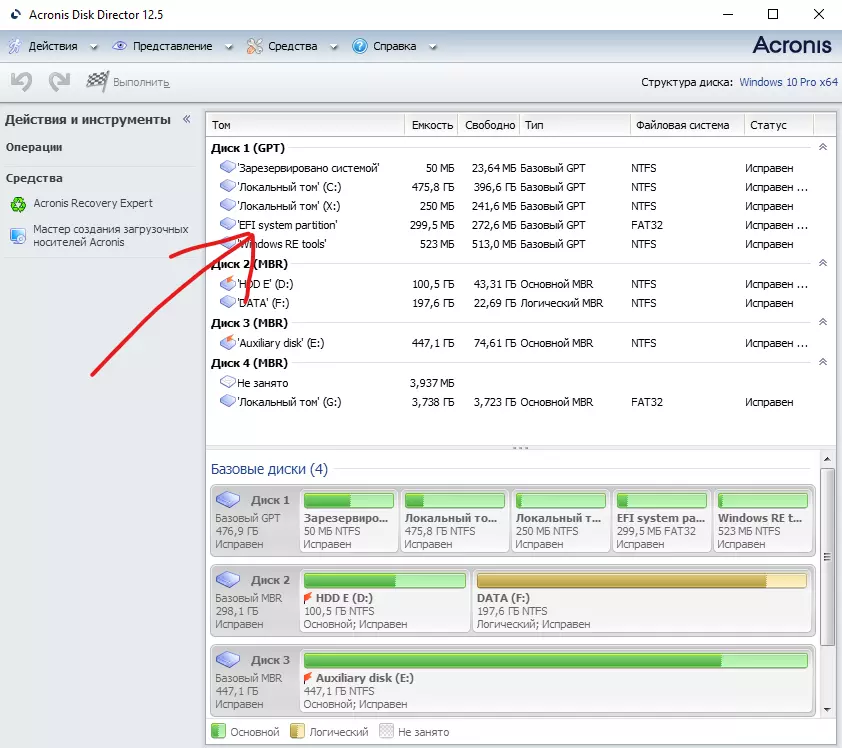Select 'Зарезервировано системой' volume icon in list

click(x=228, y=167)
